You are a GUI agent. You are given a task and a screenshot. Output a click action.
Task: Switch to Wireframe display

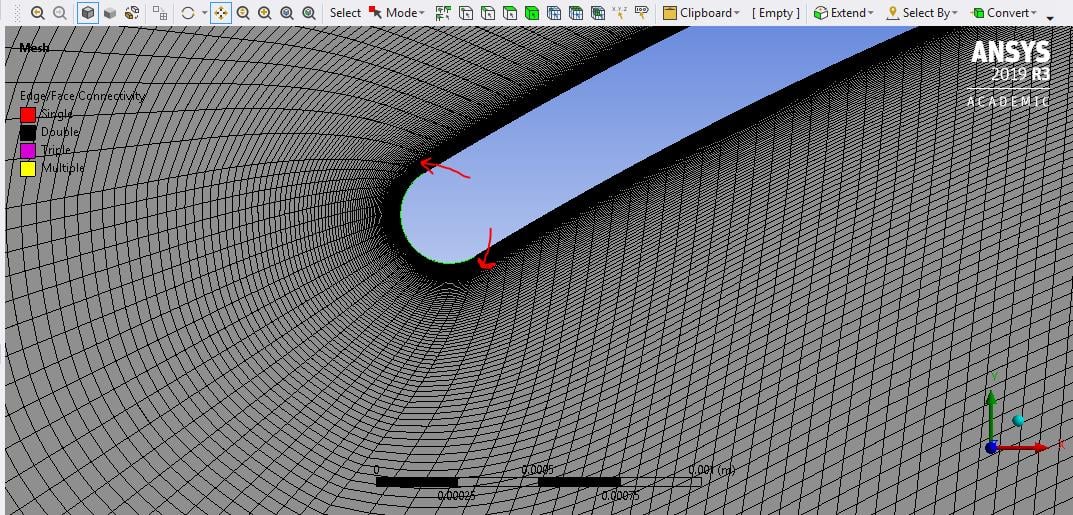click(x=132, y=12)
